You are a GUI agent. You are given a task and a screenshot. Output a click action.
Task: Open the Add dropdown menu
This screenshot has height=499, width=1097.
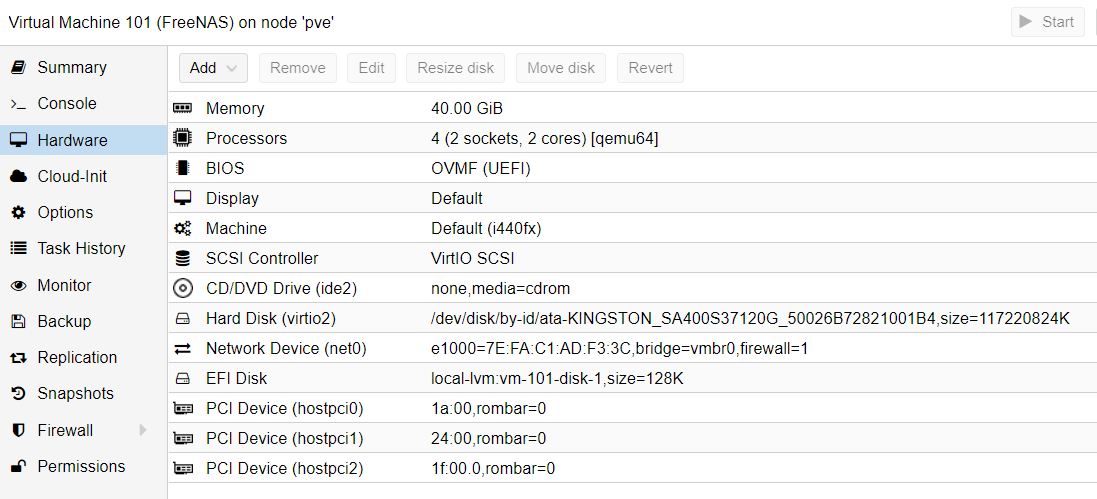click(x=213, y=68)
